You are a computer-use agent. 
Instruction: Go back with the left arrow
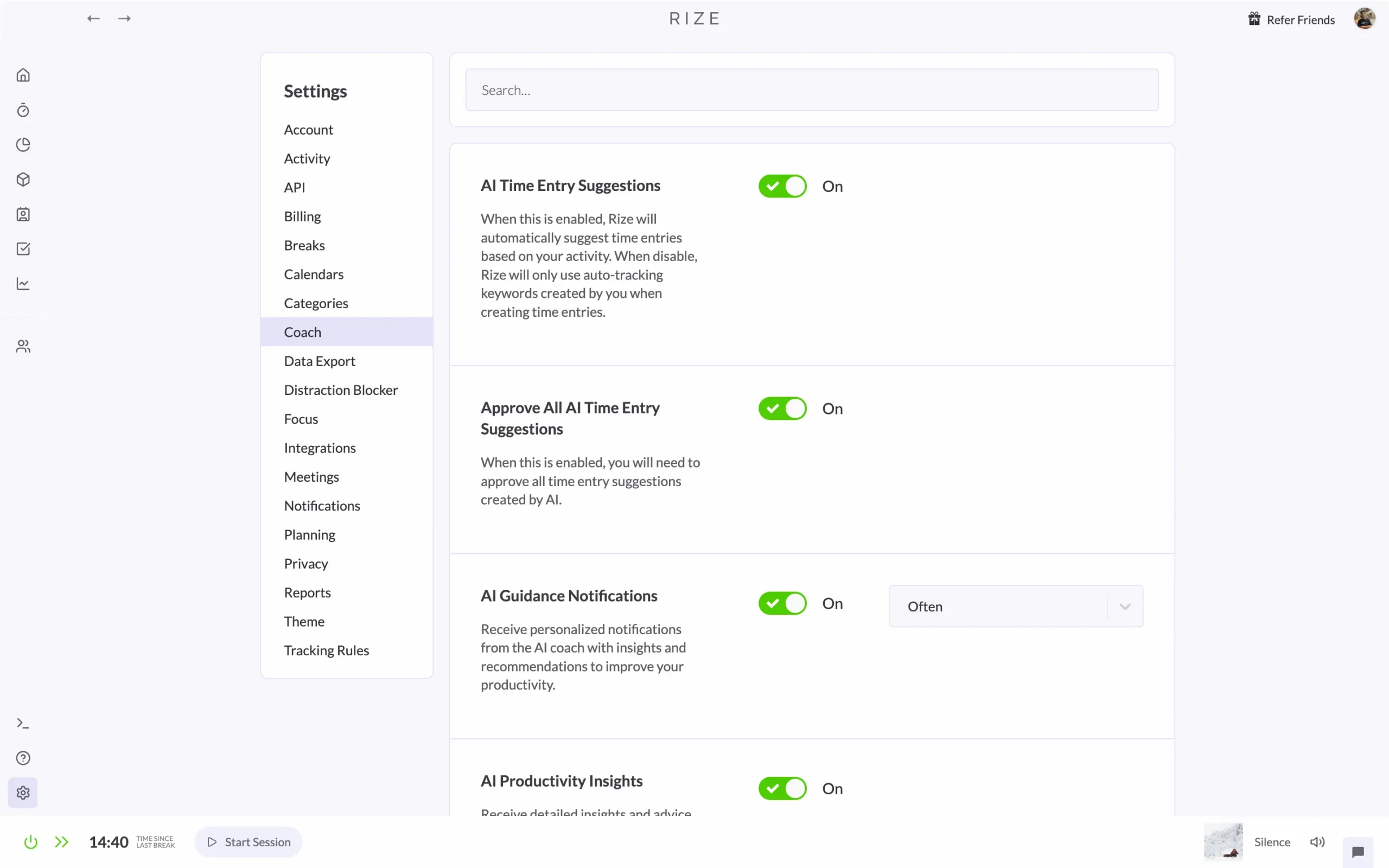(x=93, y=18)
